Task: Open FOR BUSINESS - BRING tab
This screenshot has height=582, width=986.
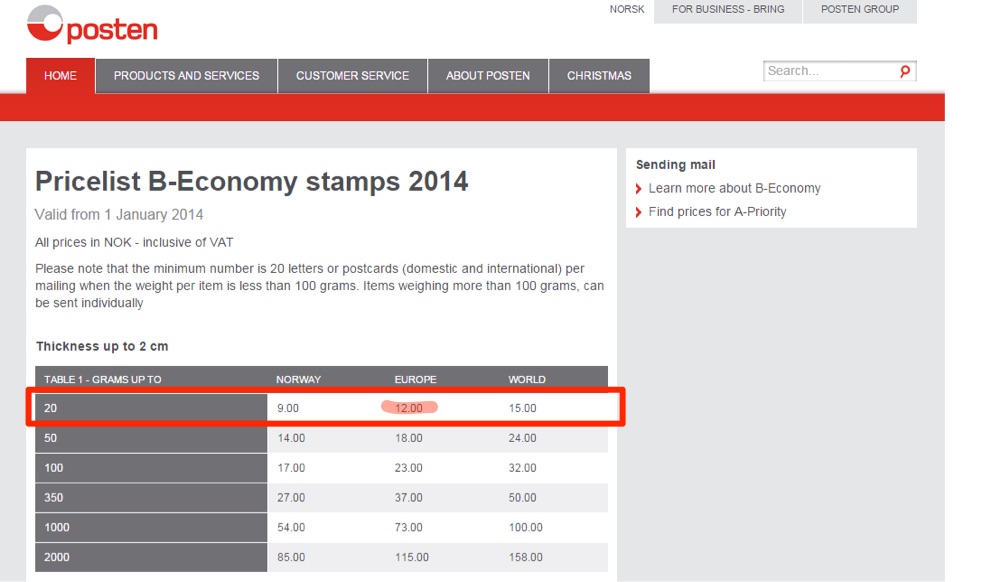Action: click(x=728, y=10)
